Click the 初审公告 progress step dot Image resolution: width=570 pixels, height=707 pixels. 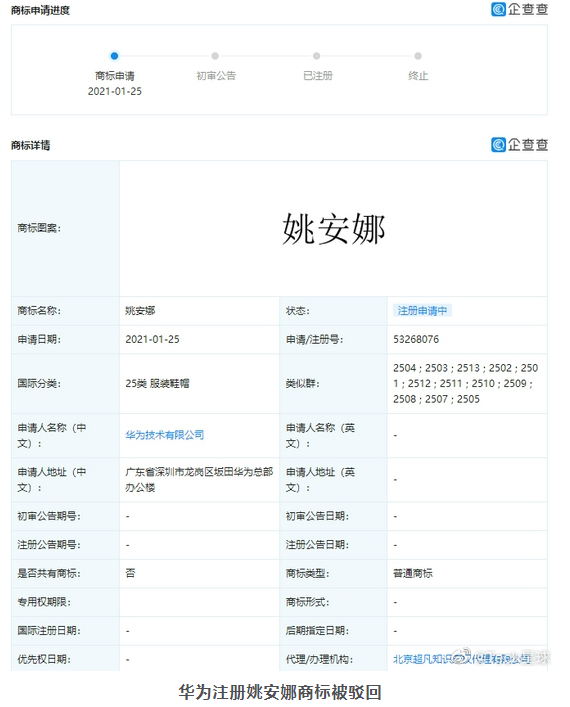215,56
